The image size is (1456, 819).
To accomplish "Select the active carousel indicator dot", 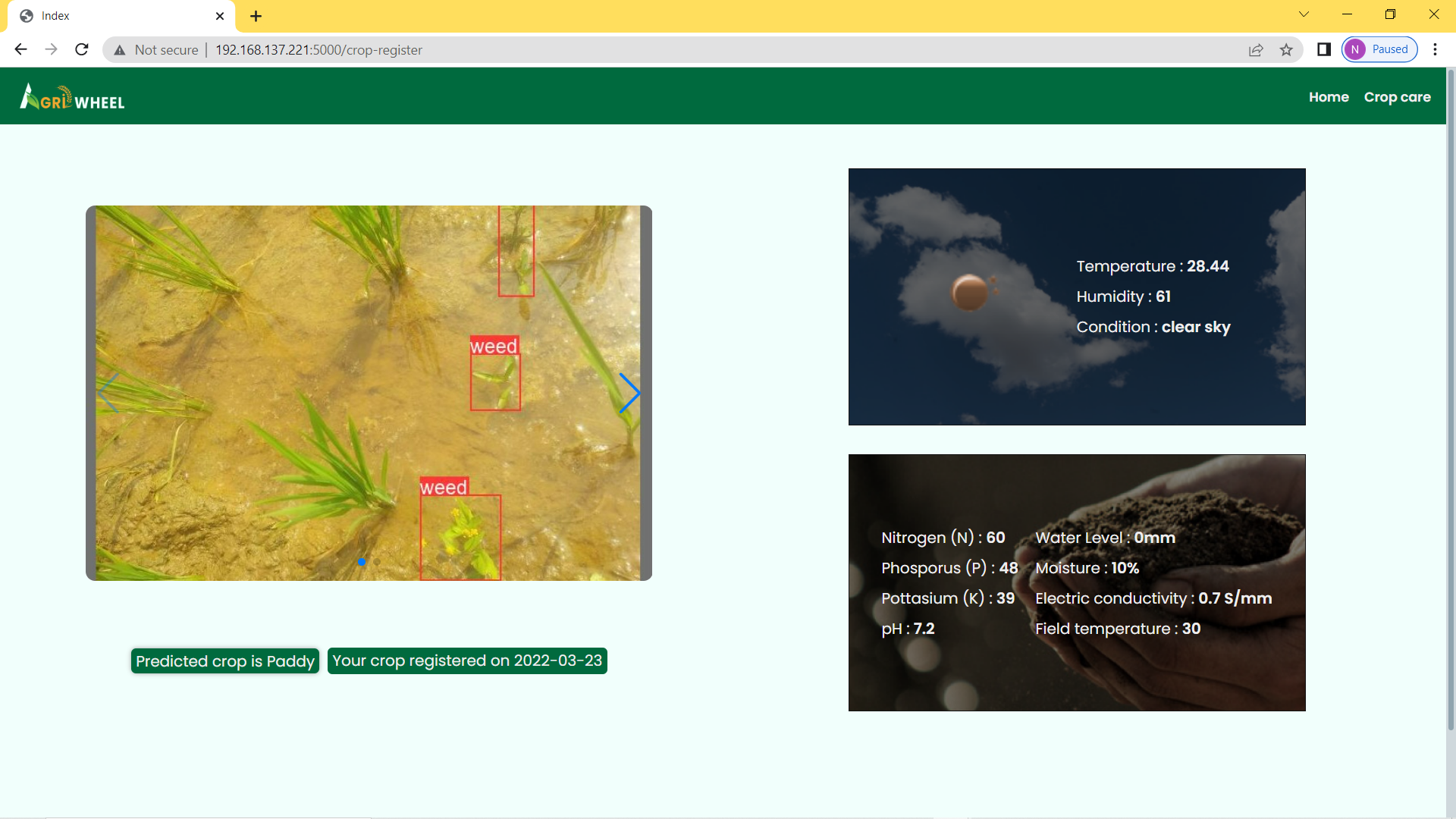I will point(362,562).
